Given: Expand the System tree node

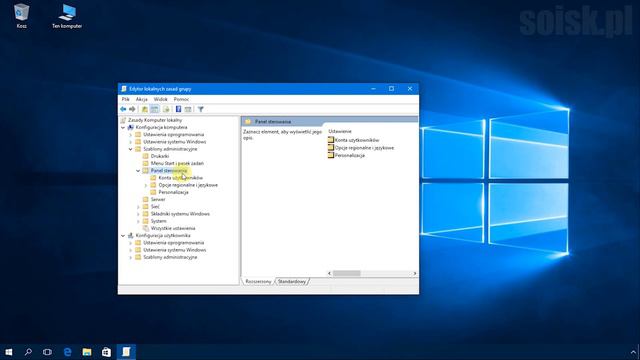Looking at the screenshot, I should [138, 221].
